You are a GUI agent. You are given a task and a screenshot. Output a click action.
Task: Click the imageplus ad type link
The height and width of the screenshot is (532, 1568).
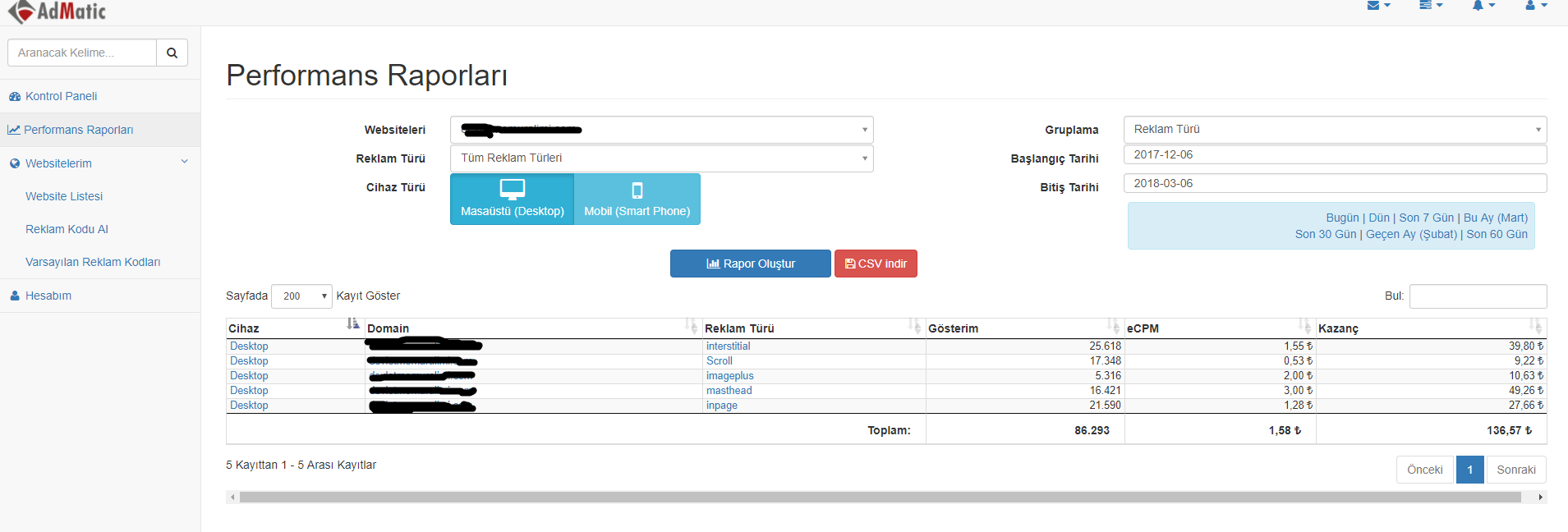click(730, 376)
